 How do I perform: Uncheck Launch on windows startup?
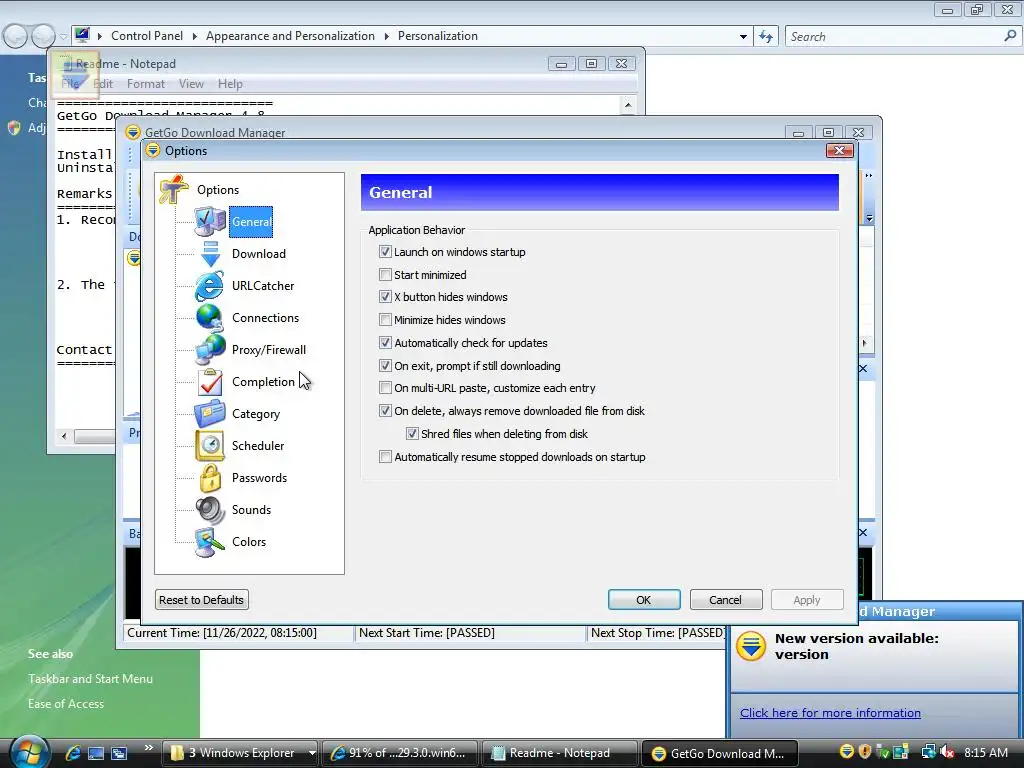point(385,252)
